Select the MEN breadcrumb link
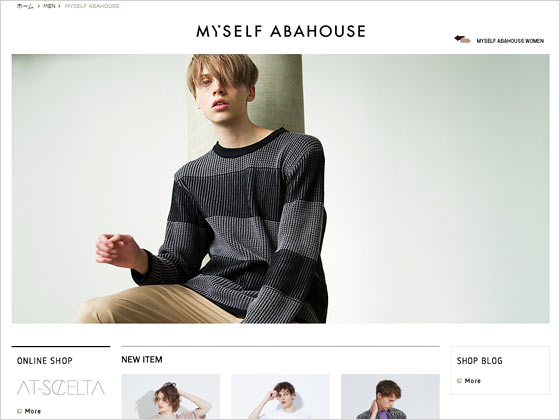 coord(49,6)
